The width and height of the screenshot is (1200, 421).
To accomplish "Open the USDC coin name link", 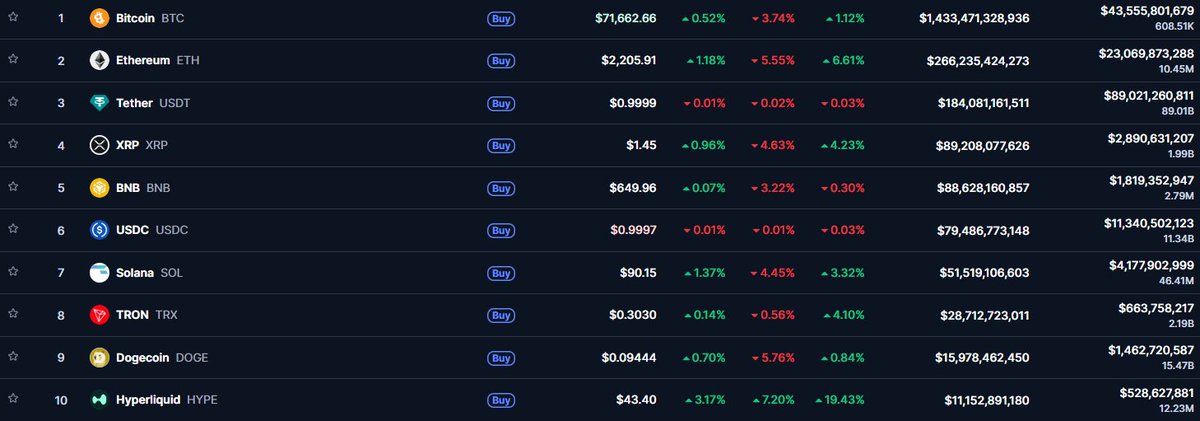I will [x=132, y=230].
